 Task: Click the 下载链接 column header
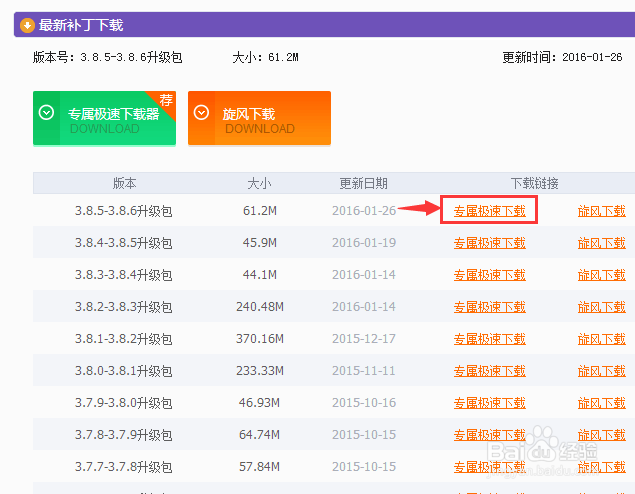pyautogui.click(x=535, y=183)
